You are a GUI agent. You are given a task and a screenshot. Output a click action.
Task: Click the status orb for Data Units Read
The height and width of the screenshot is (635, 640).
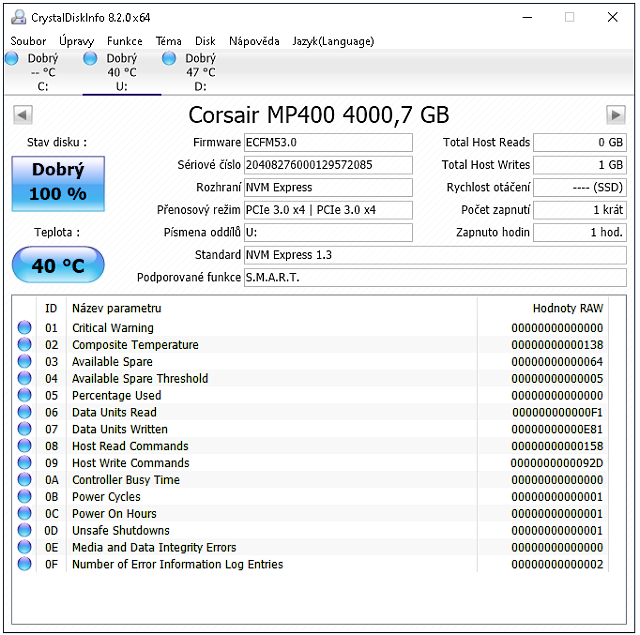pyautogui.click(x=24, y=412)
